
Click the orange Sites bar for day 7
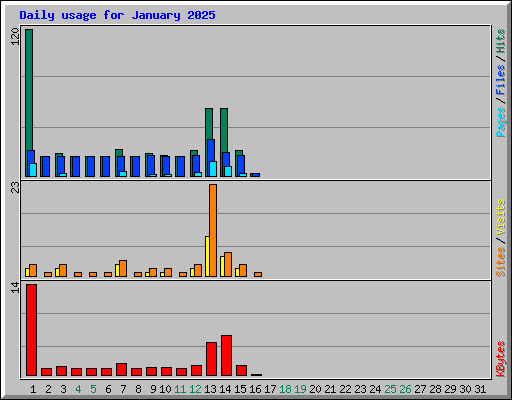tap(123, 268)
